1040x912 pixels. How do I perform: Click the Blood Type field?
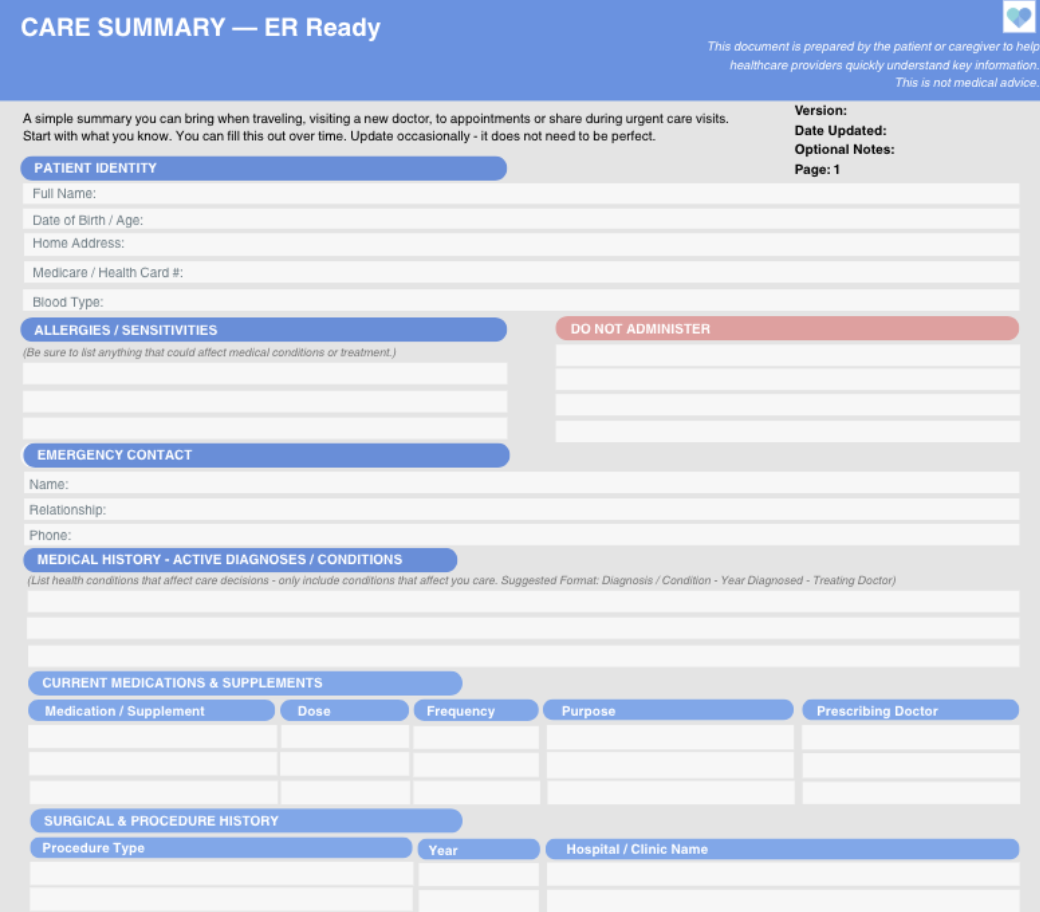coord(521,300)
